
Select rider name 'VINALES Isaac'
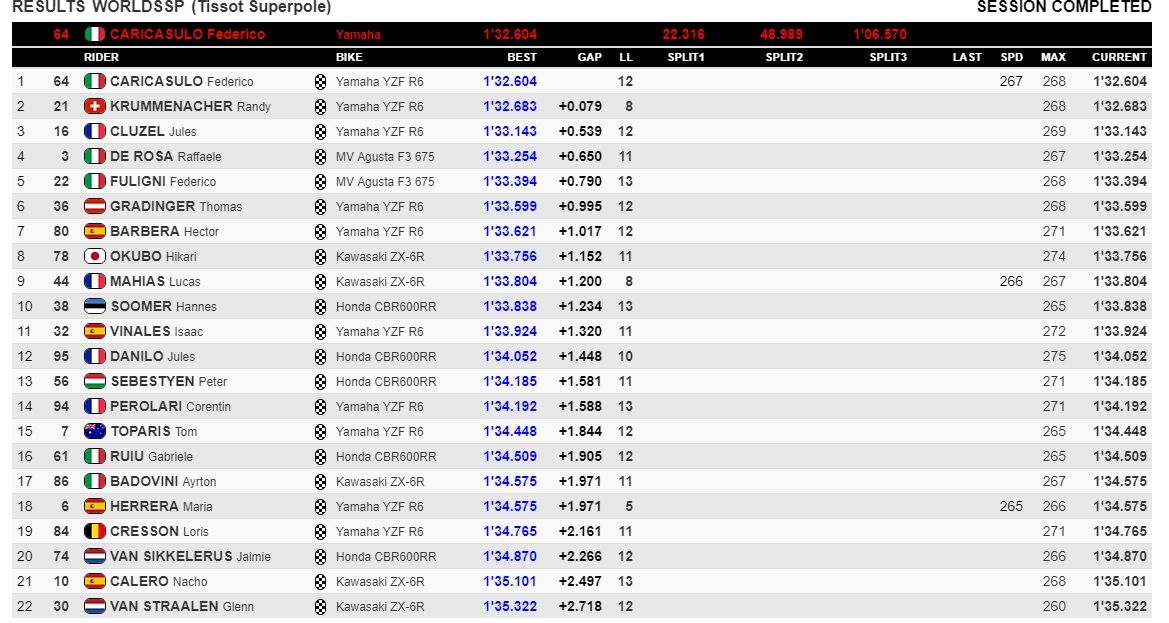(x=157, y=332)
